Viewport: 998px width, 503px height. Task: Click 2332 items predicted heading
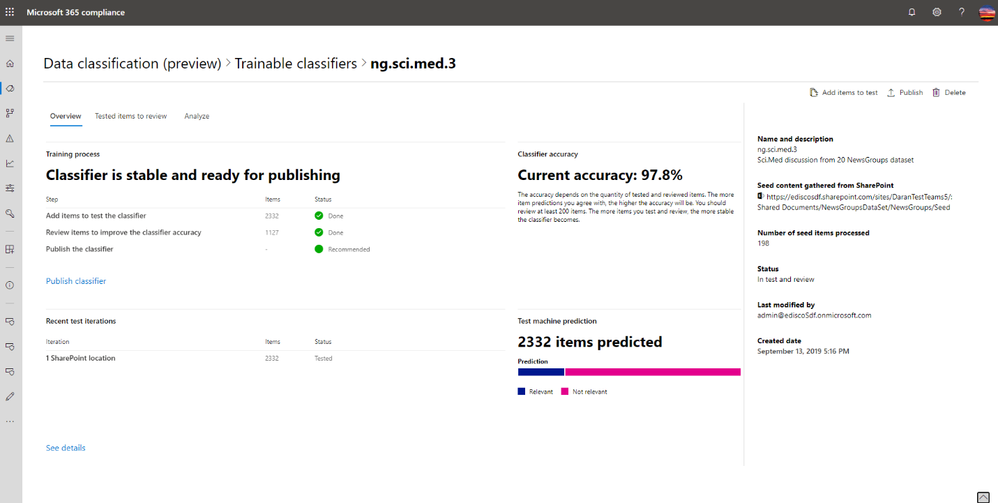pyautogui.click(x=590, y=342)
